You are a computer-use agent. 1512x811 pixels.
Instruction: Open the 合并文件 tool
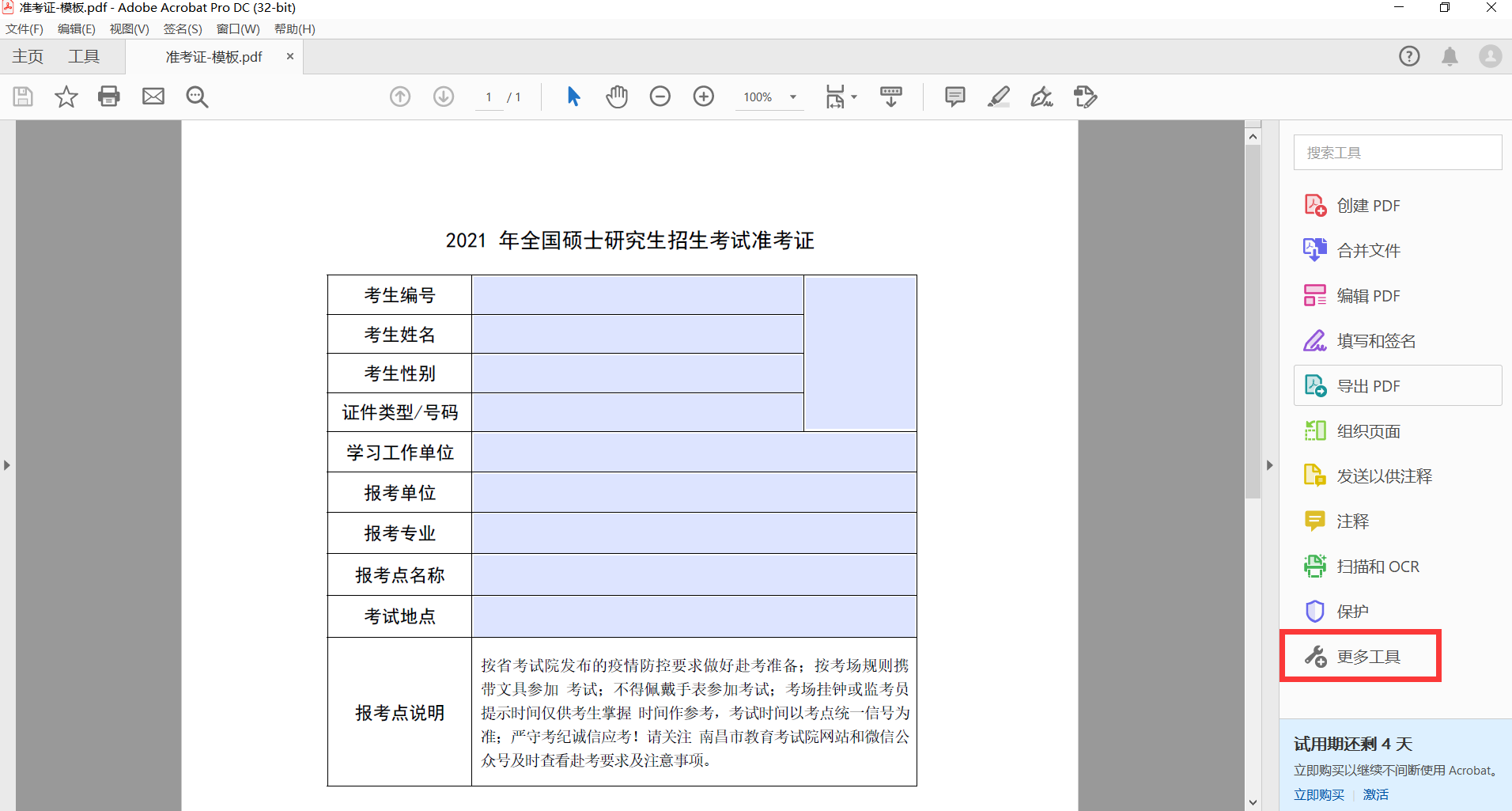tap(1397, 251)
